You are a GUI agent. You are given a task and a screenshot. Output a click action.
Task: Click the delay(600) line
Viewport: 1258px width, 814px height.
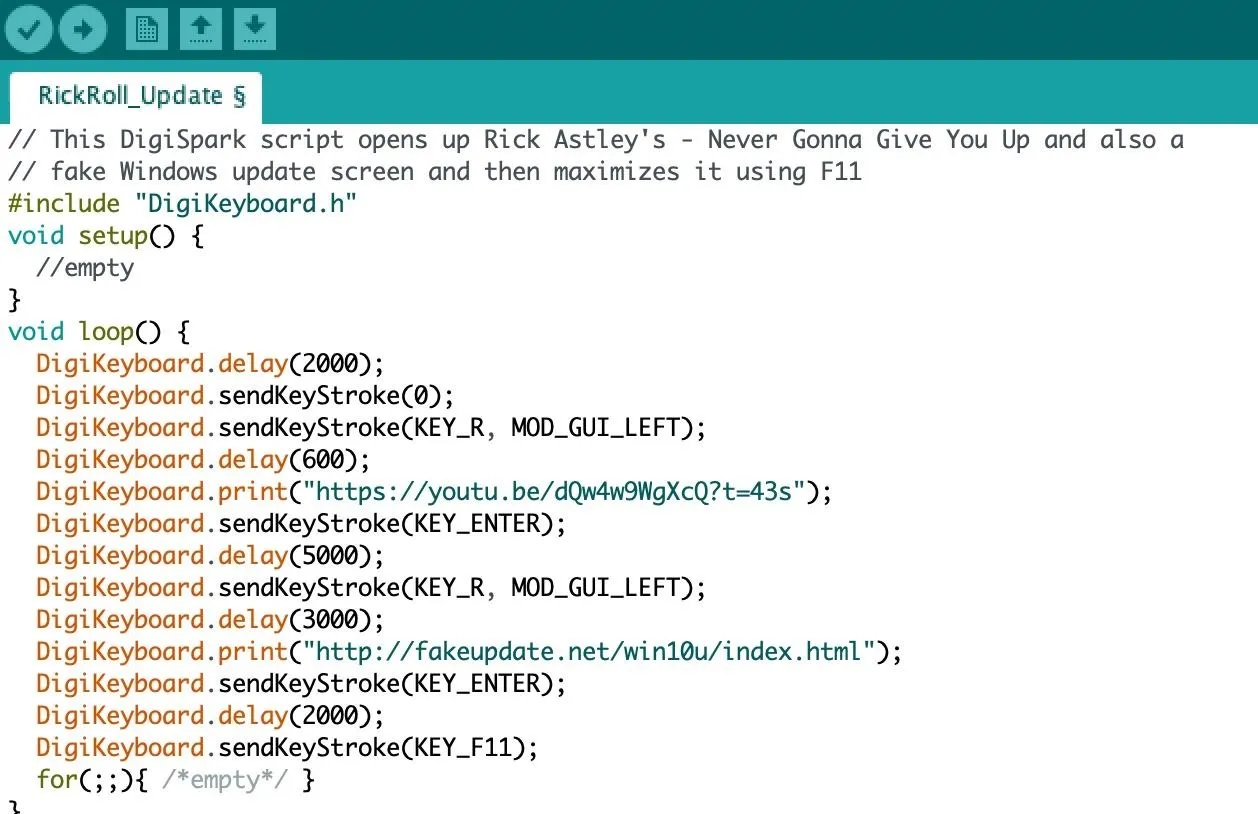pyautogui.click(x=204, y=460)
